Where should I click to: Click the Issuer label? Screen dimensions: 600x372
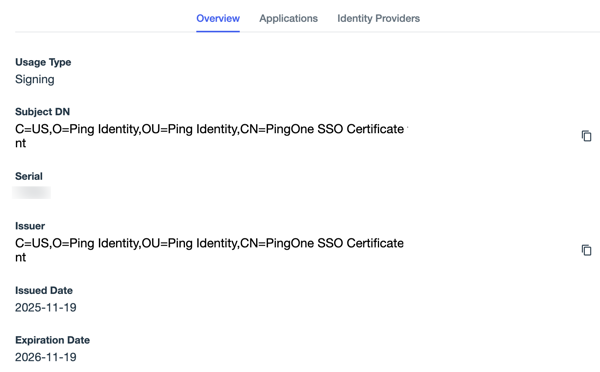pos(30,226)
